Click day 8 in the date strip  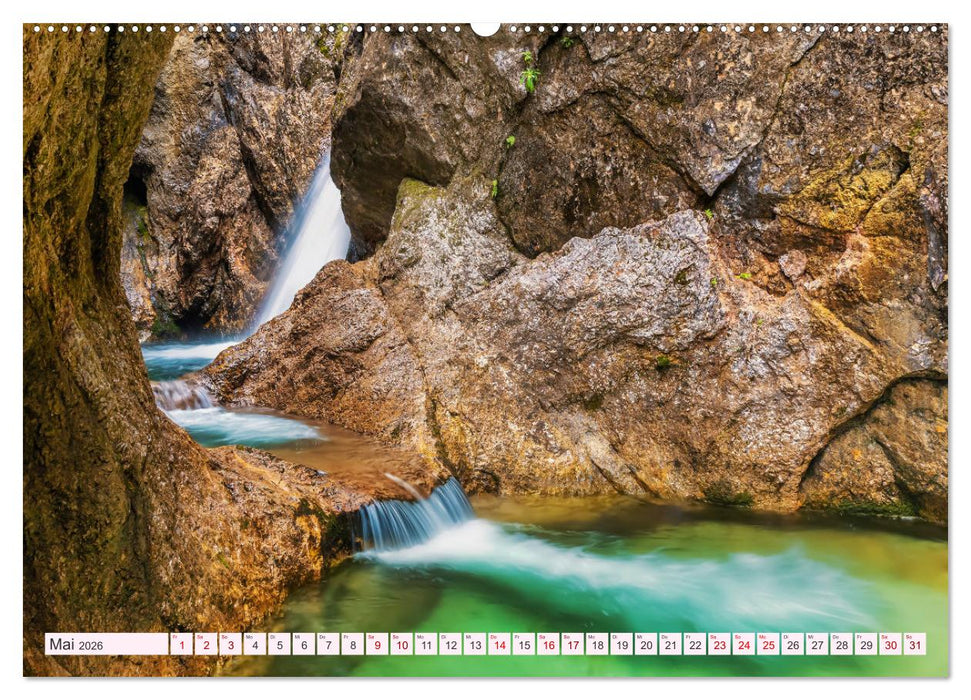pos(352,645)
